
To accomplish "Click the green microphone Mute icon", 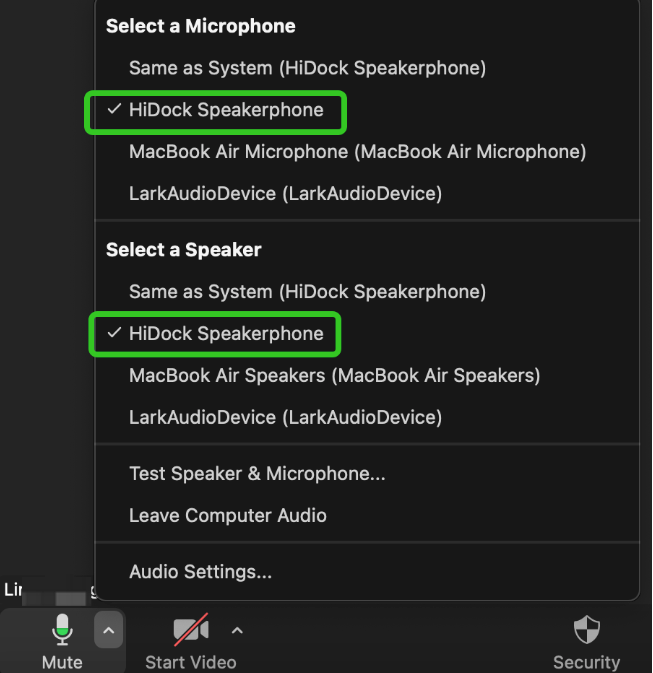I will [x=62, y=630].
